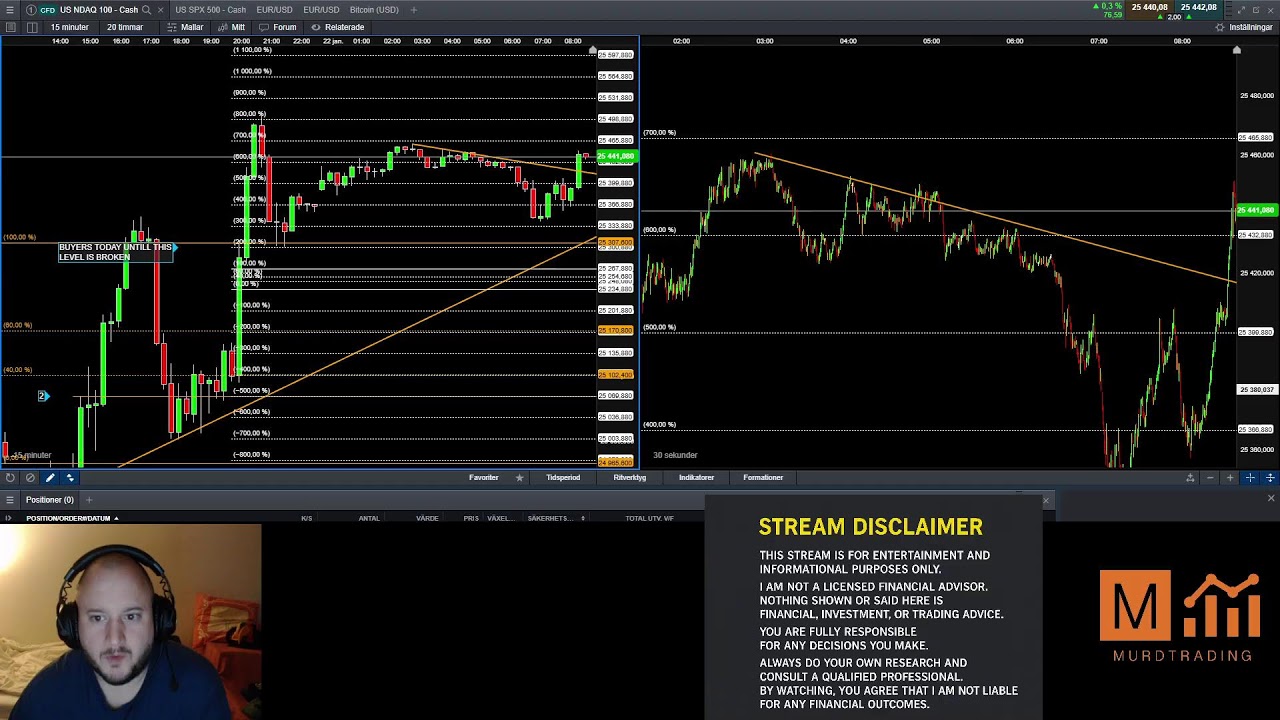Toggle the first blue crosshair icon in the bottom toolbar
Screen dimensions: 1280x720
click(1250, 478)
